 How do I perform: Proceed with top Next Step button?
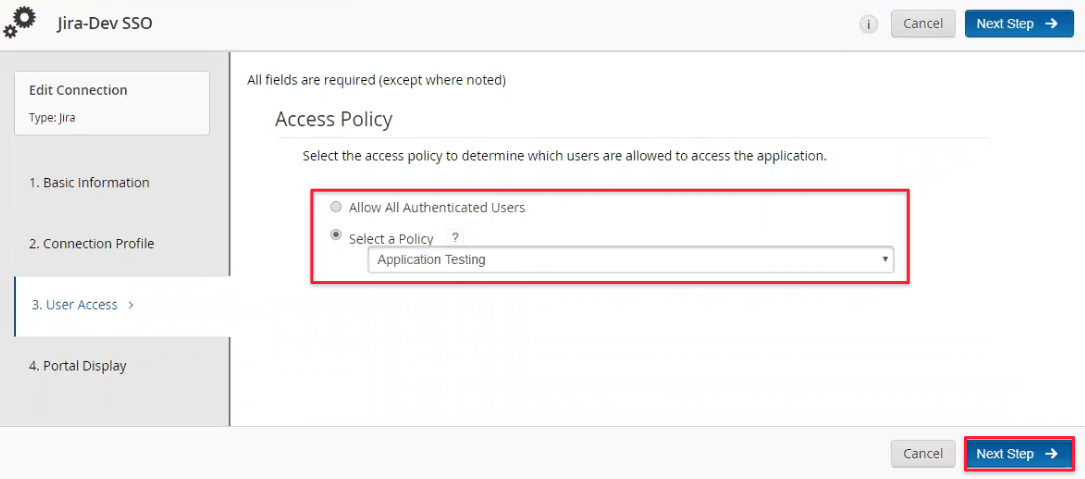pos(1019,24)
